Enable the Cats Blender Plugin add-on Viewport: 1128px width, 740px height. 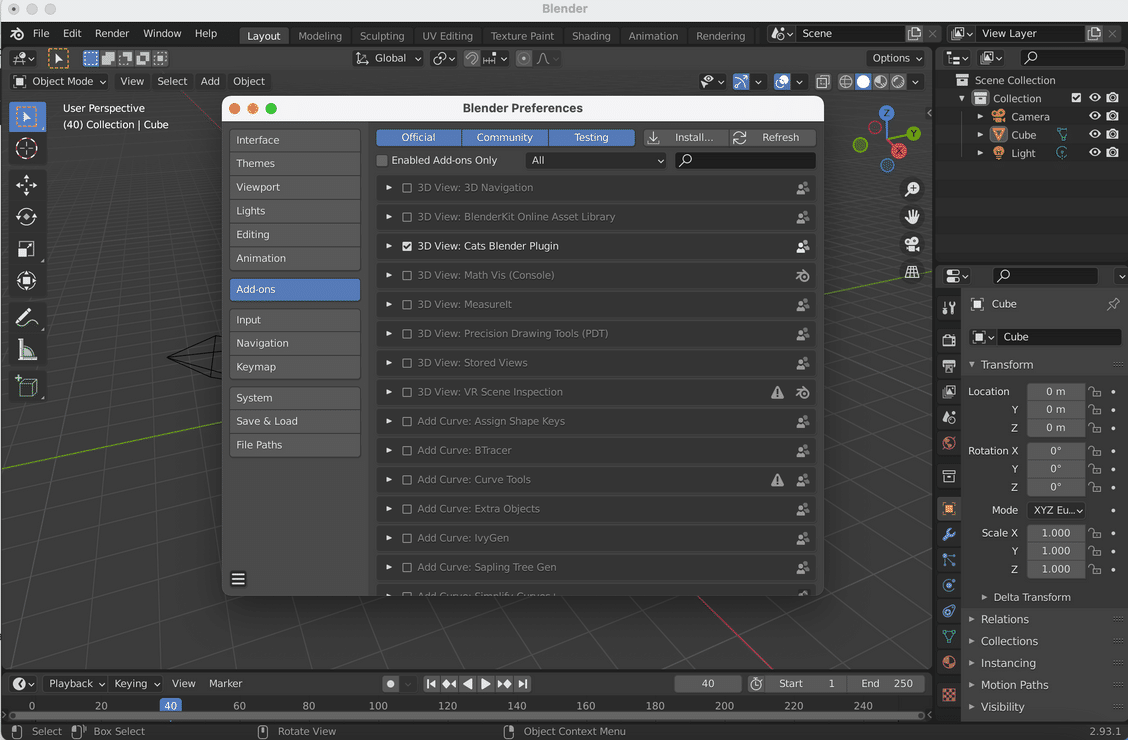tap(408, 245)
